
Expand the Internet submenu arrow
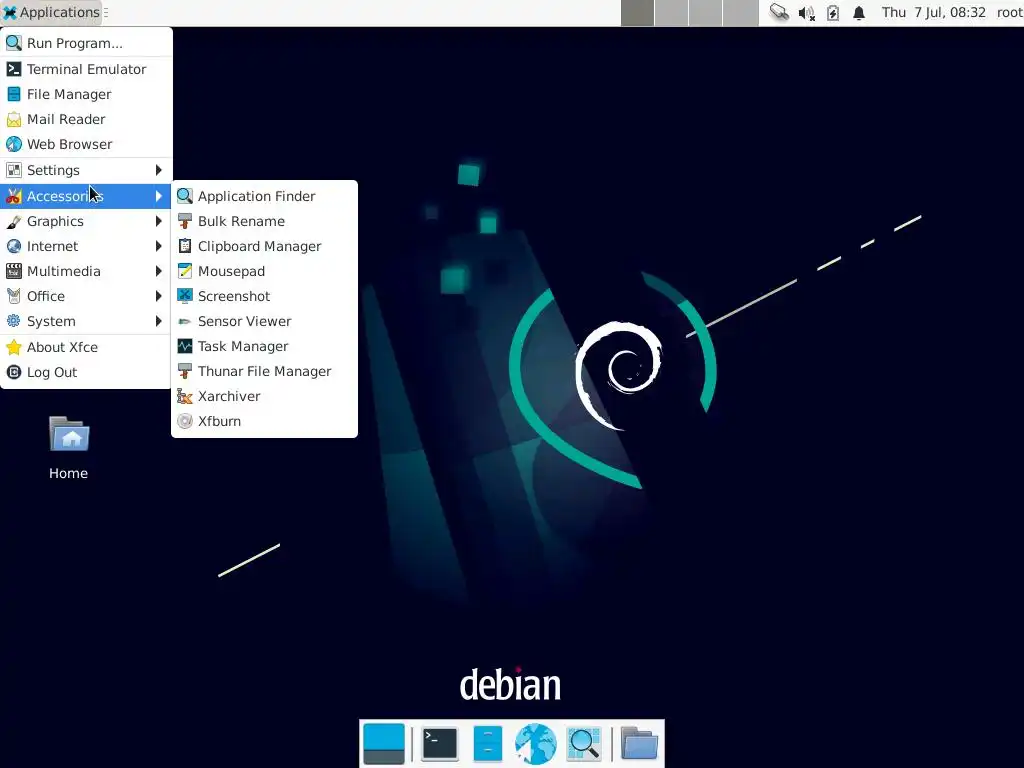(158, 246)
